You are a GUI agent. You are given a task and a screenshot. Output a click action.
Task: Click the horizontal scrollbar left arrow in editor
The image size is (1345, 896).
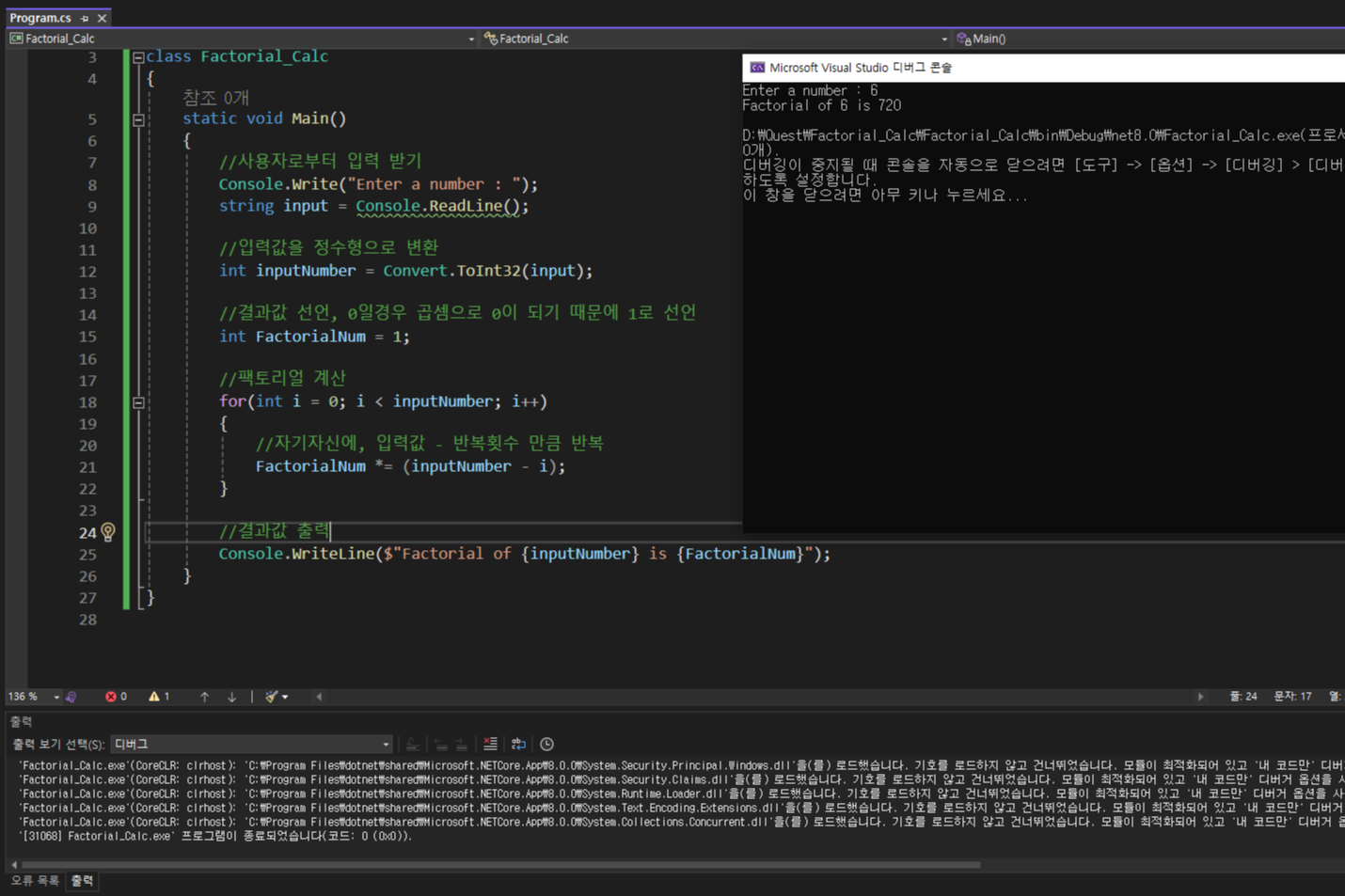coord(320,697)
